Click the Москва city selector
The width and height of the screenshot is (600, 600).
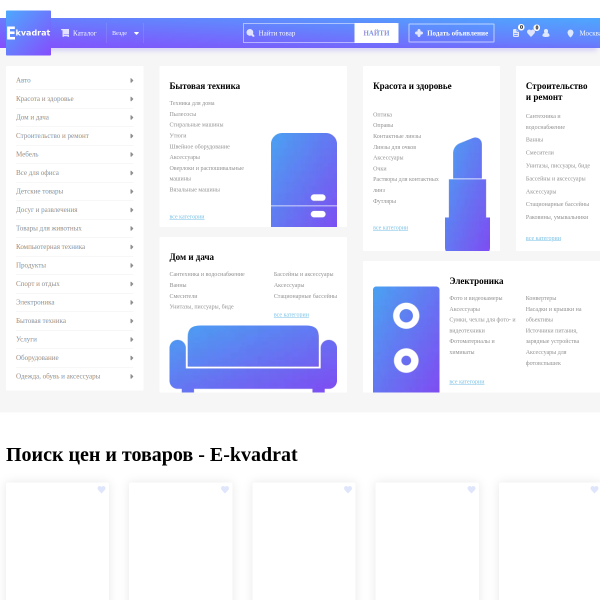tap(589, 33)
